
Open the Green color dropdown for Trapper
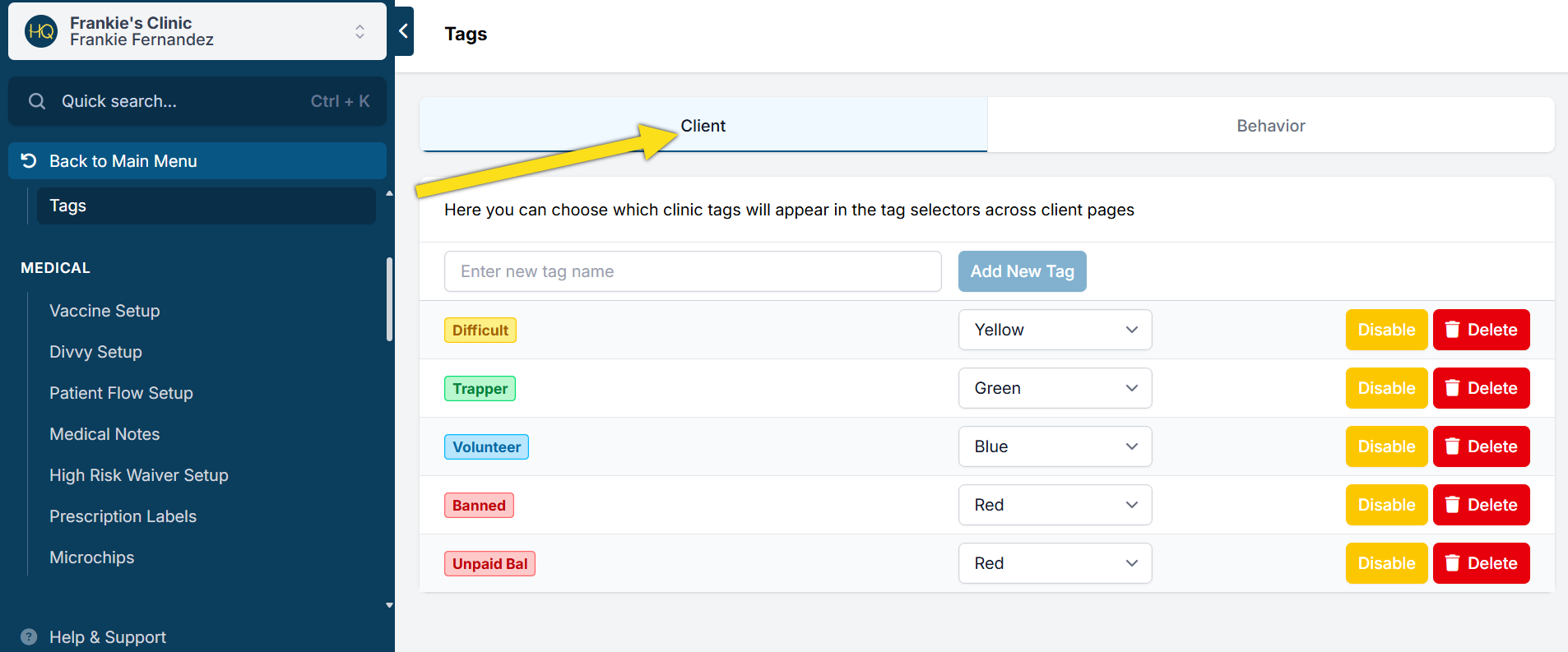1055,388
